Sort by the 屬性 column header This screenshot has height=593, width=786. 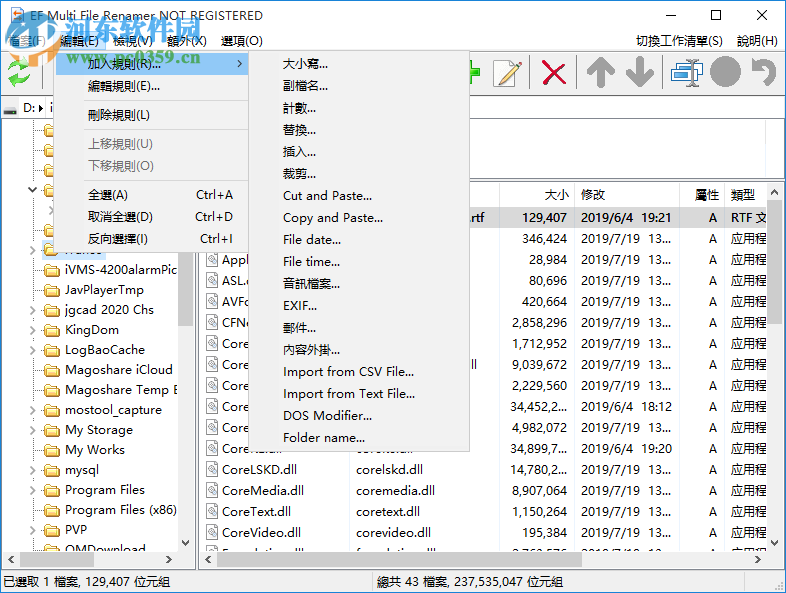702,195
